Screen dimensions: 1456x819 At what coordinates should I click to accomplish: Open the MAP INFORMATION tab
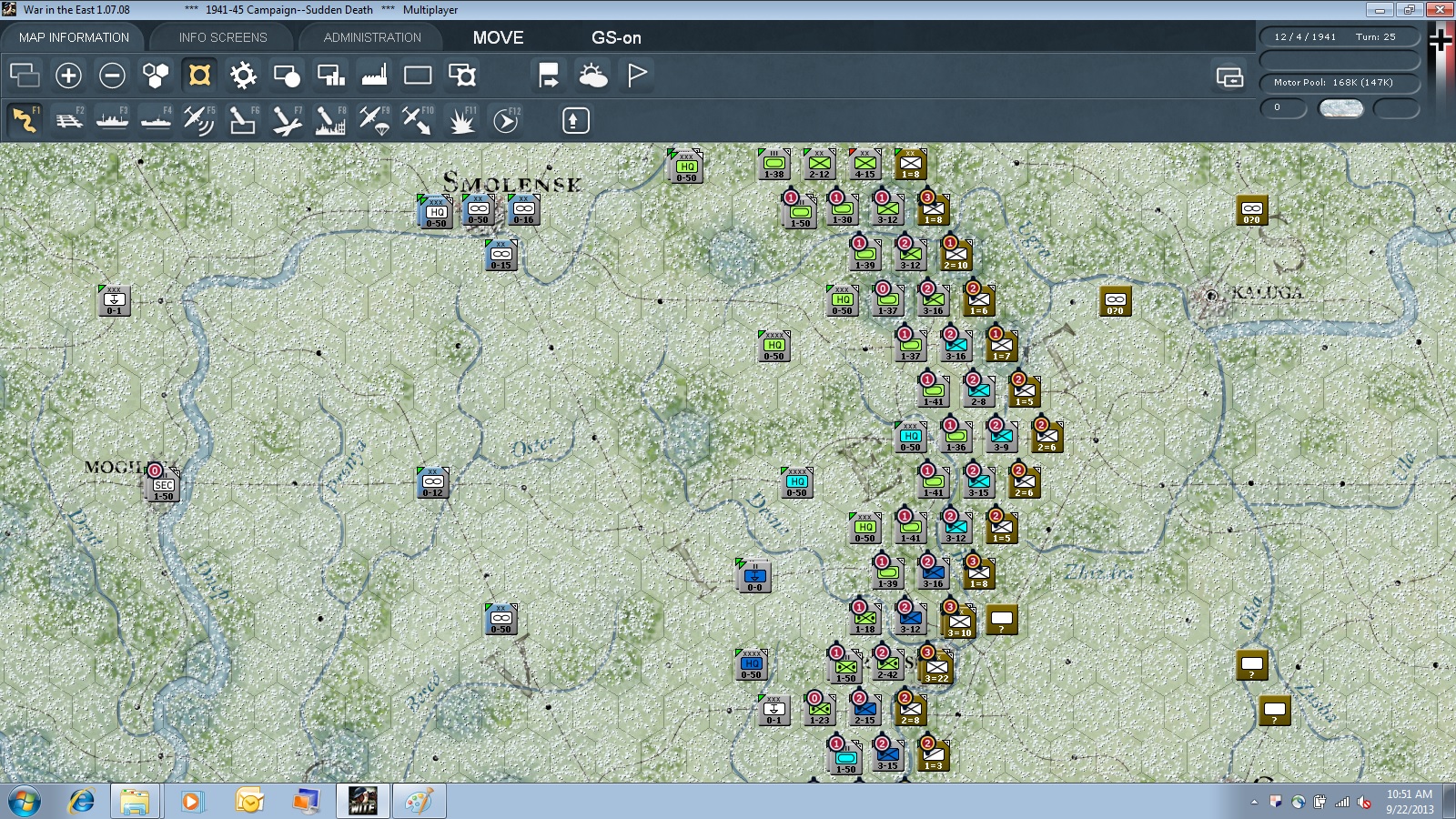(74, 37)
